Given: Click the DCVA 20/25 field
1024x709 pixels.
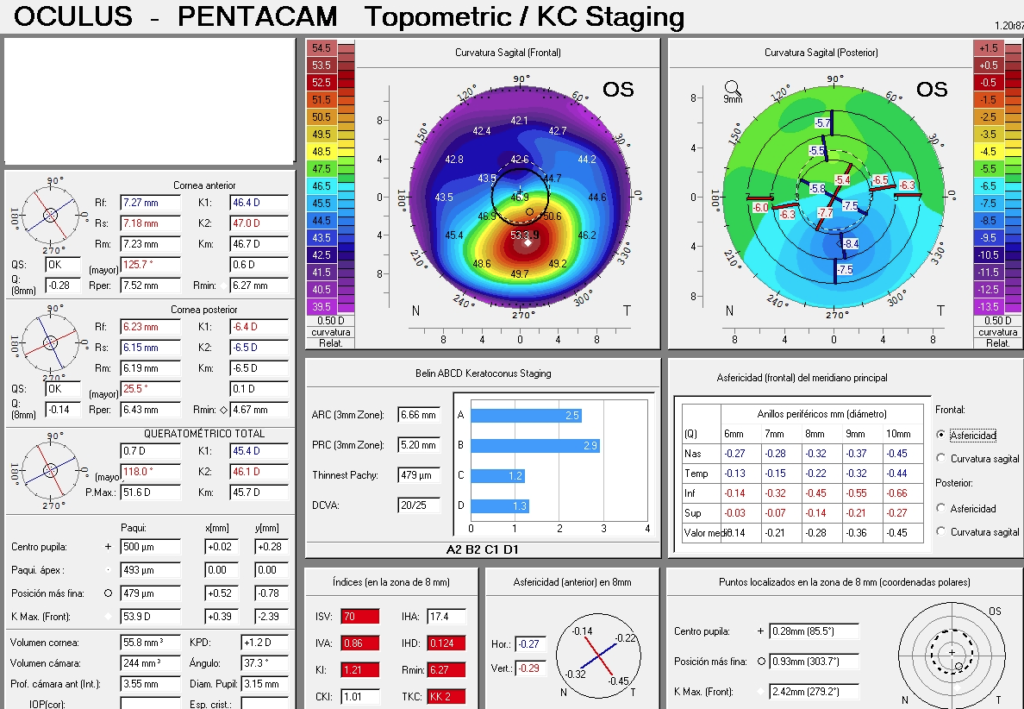Looking at the screenshot, I should (x=419, y=506).
